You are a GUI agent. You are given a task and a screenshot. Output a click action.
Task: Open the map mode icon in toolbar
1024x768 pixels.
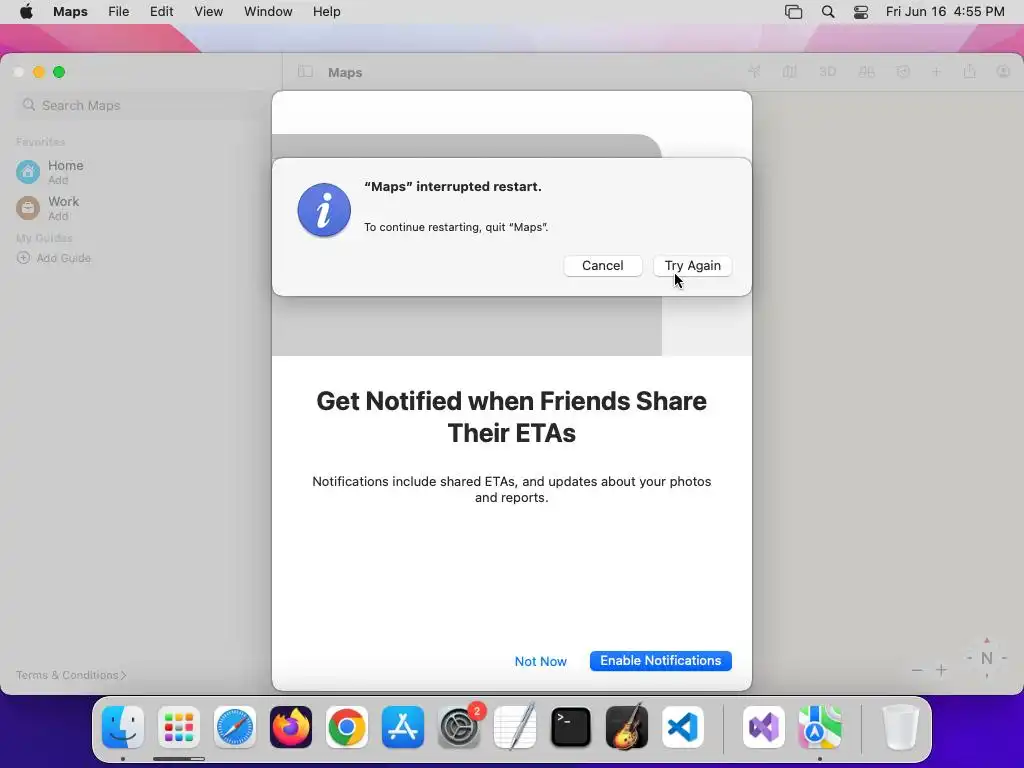click(x=790, y=72)
